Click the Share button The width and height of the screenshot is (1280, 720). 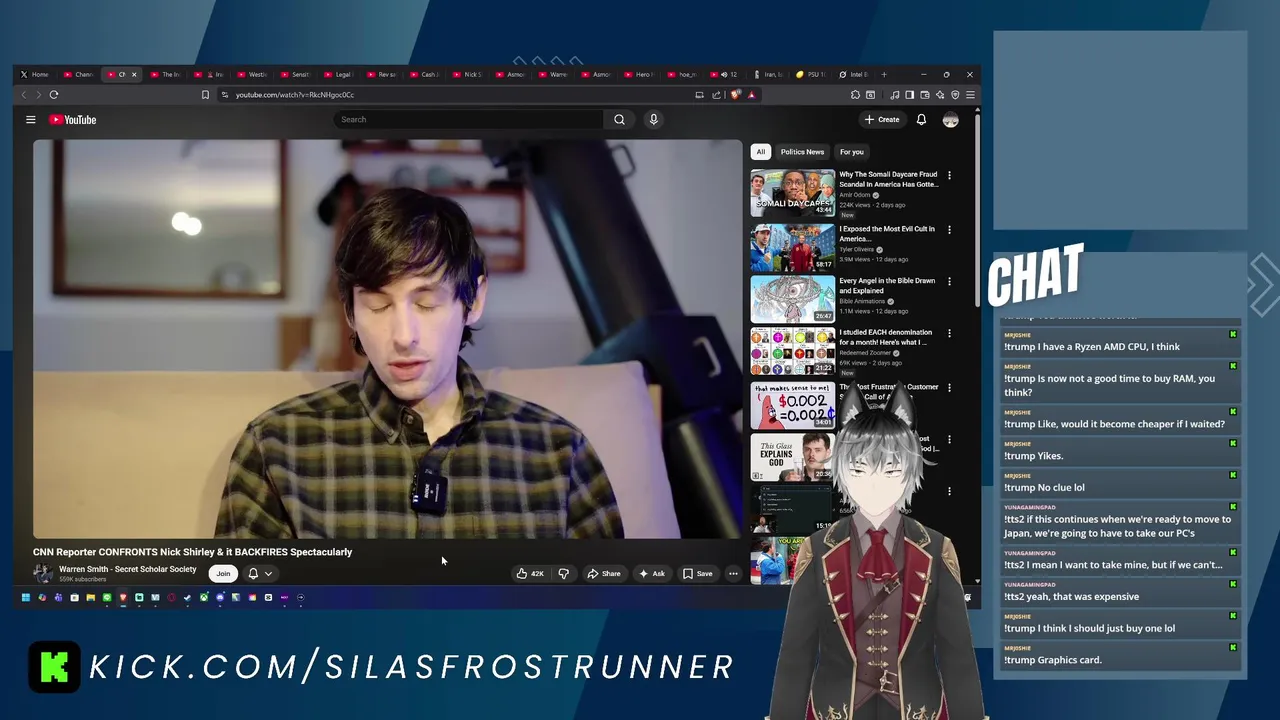coord(604,573)
